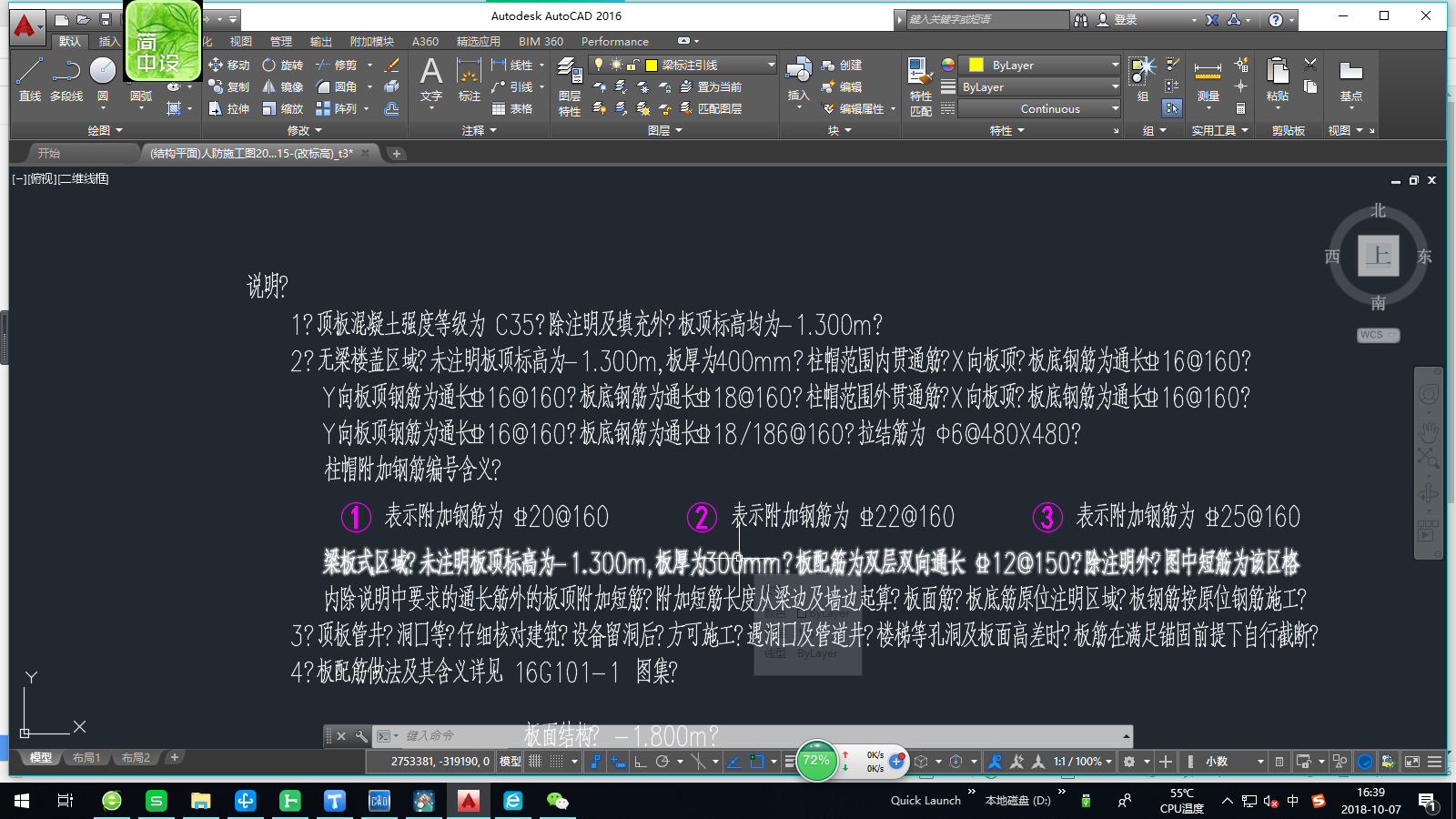Viewport: 1456px width, 819px height.
Task: Select the Polyline (多段线) tool
Action: 66,78
